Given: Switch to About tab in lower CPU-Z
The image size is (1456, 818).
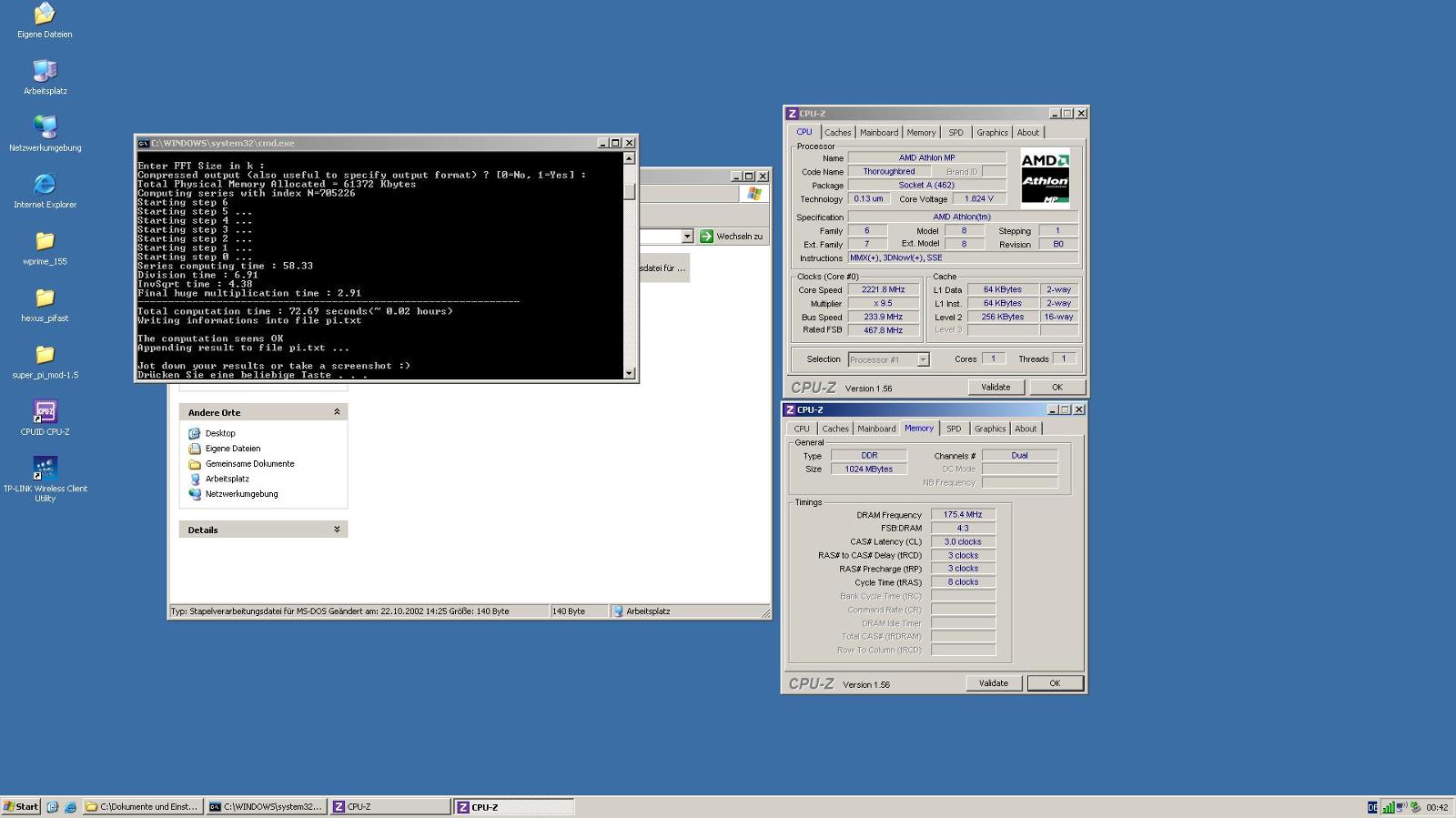Looking at the screenshot, I should point(1026,429).
